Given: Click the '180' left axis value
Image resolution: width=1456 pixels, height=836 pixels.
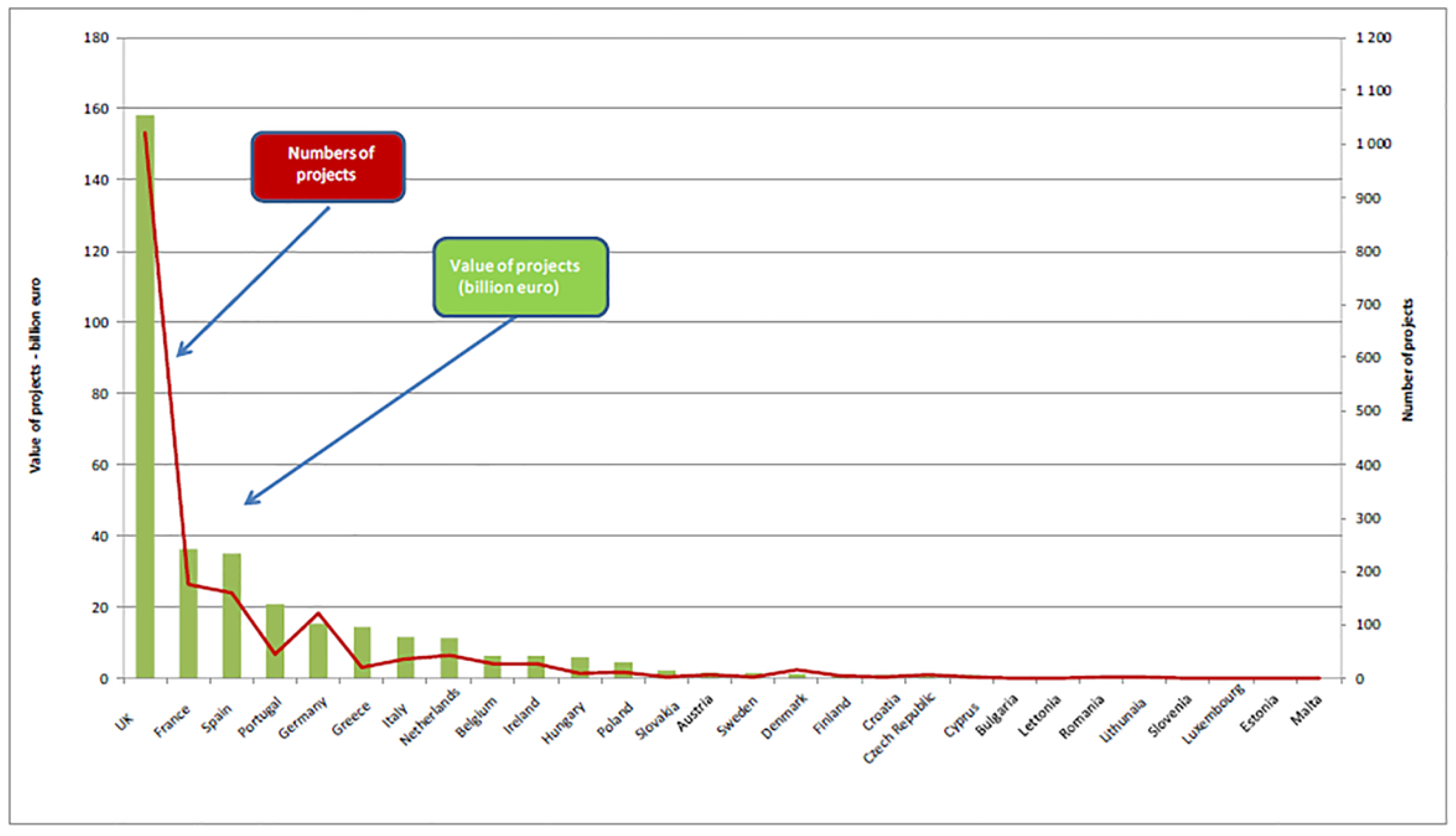Looking at the screenshot, I should point(96,38).
